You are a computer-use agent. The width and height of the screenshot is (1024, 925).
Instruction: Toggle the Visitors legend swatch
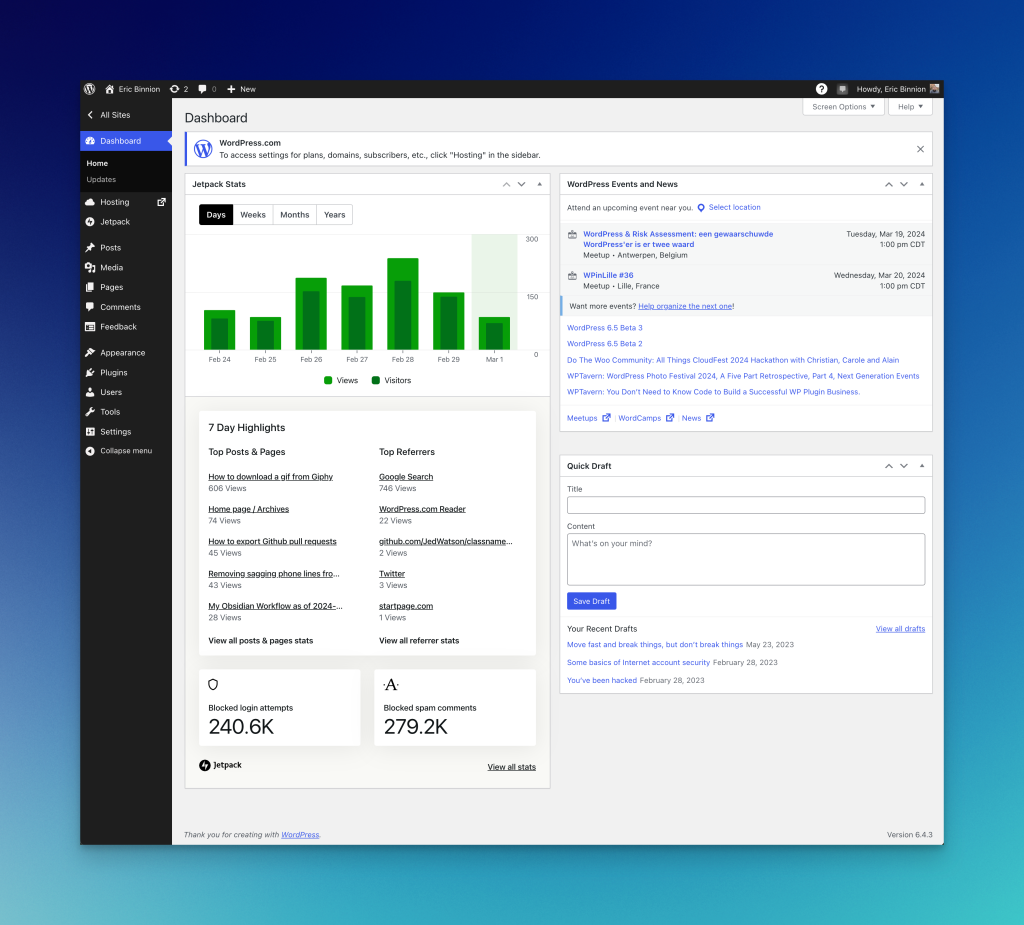point(376,380)
